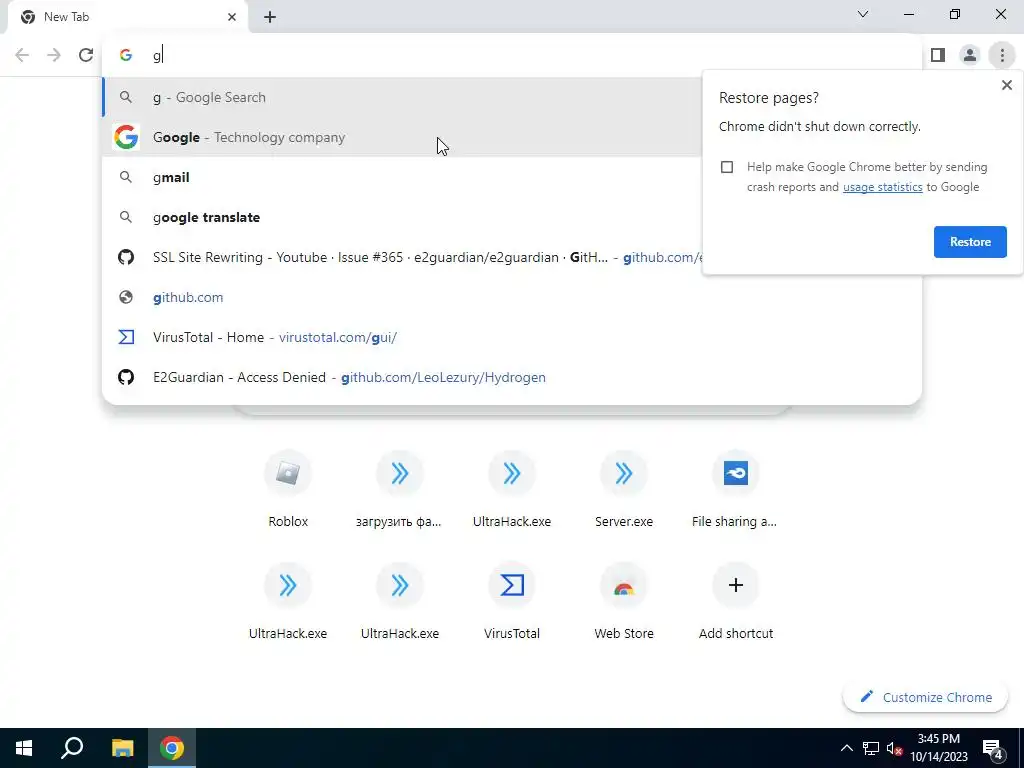The image size is (1024, 768).
Task: Open the Roblox shortcut
Action: pos(288,490)
